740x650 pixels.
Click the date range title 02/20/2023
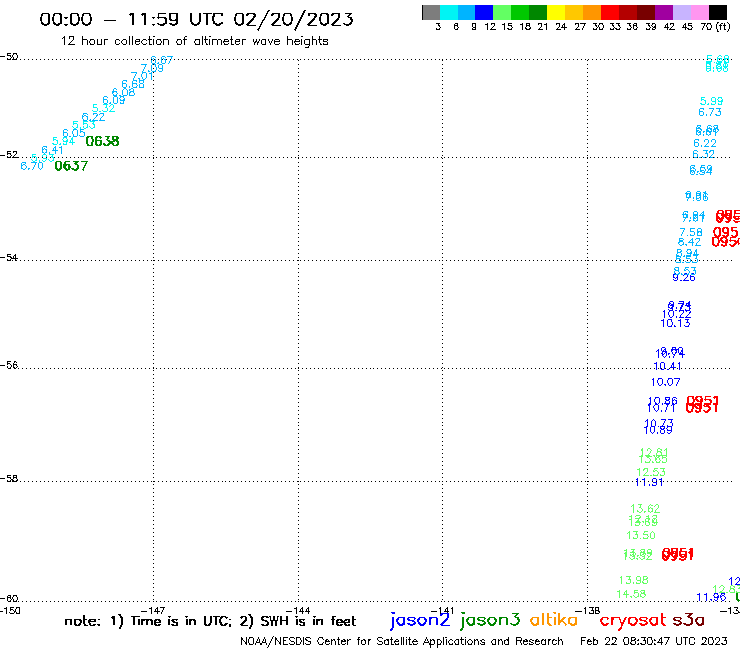tap(293, 19)
